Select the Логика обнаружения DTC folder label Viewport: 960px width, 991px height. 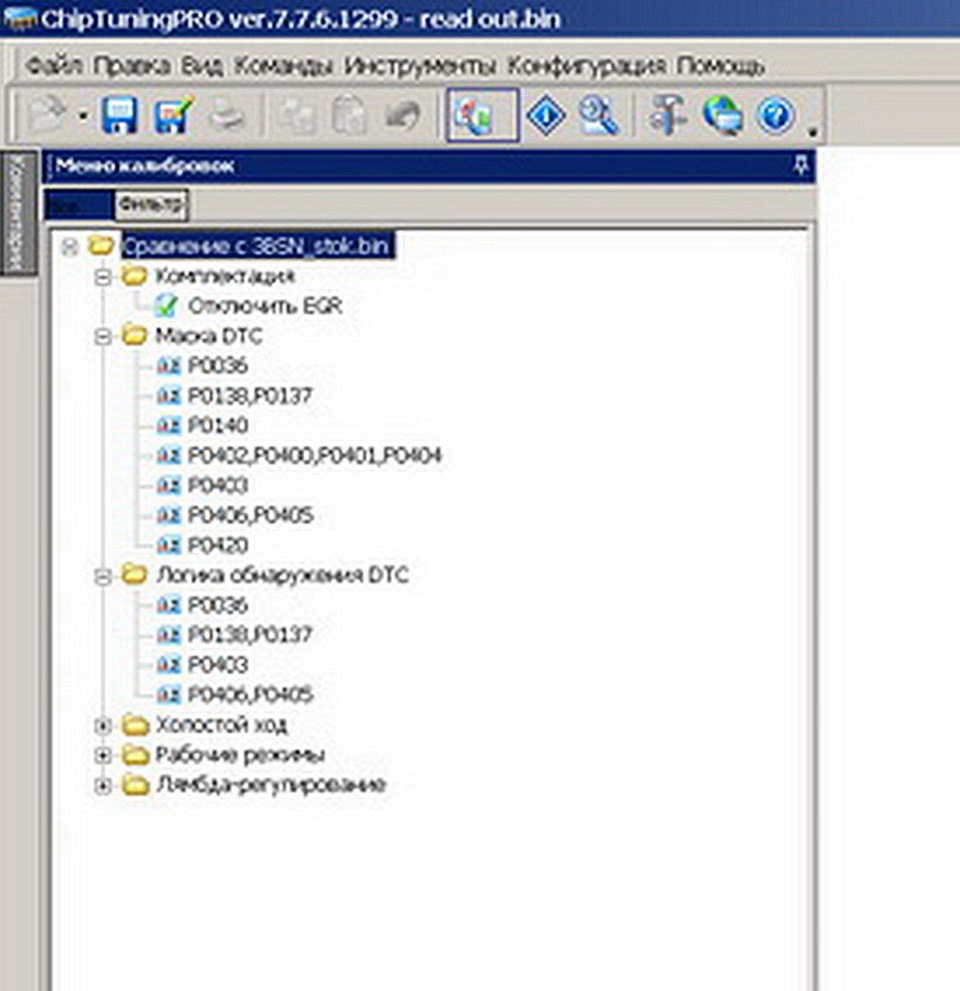click(x=282, y=575)
